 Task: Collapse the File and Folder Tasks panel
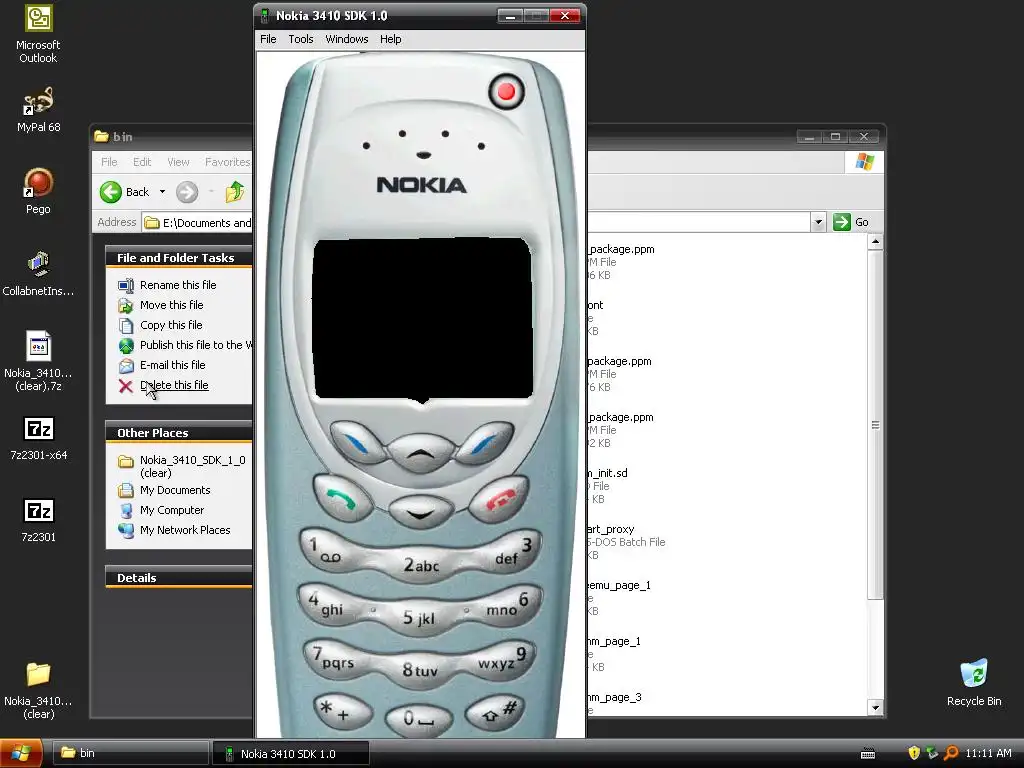pyautogui.click(x=178, y=258)
